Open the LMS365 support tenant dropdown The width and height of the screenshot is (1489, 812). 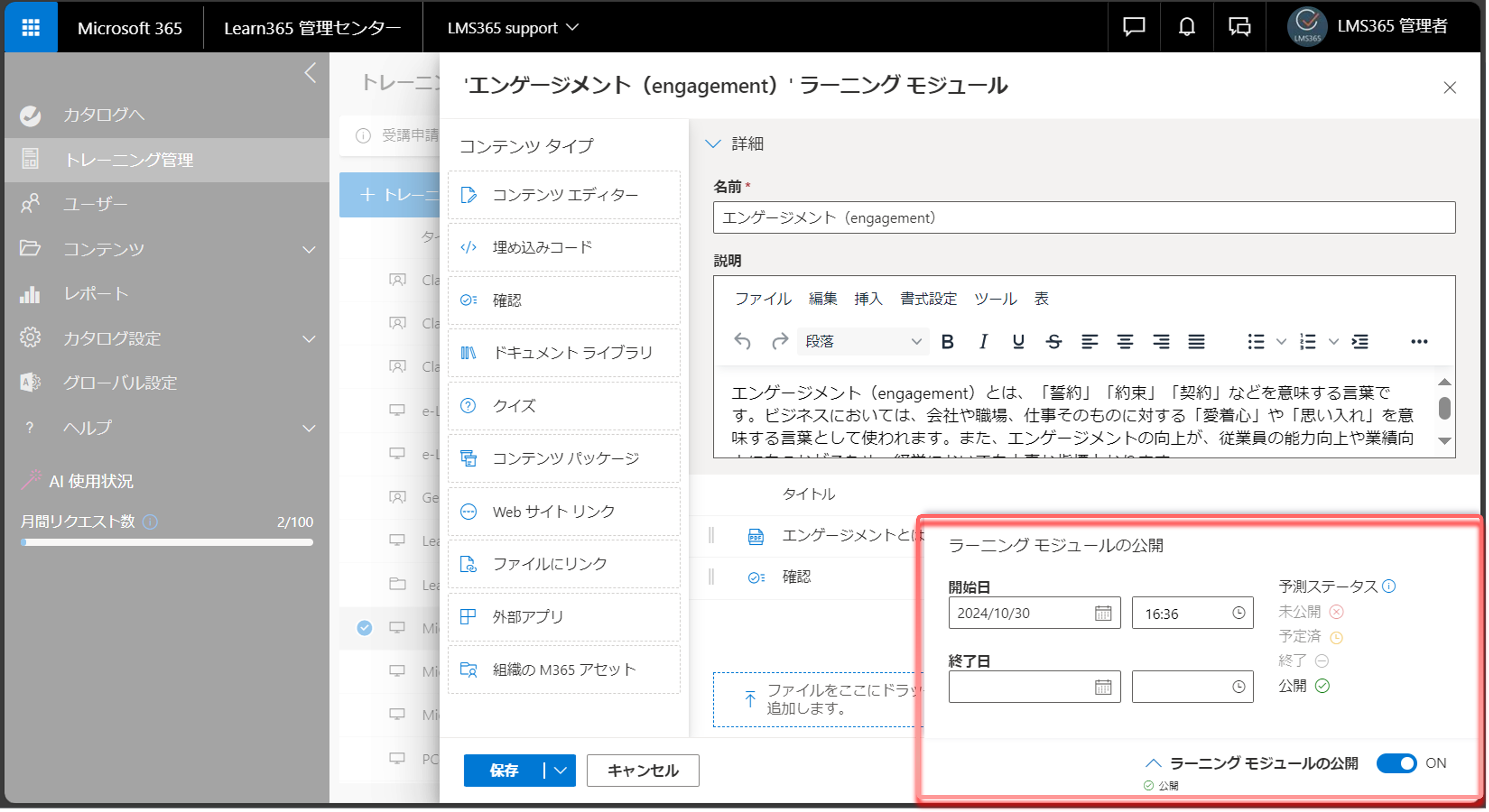click(513, 27)
